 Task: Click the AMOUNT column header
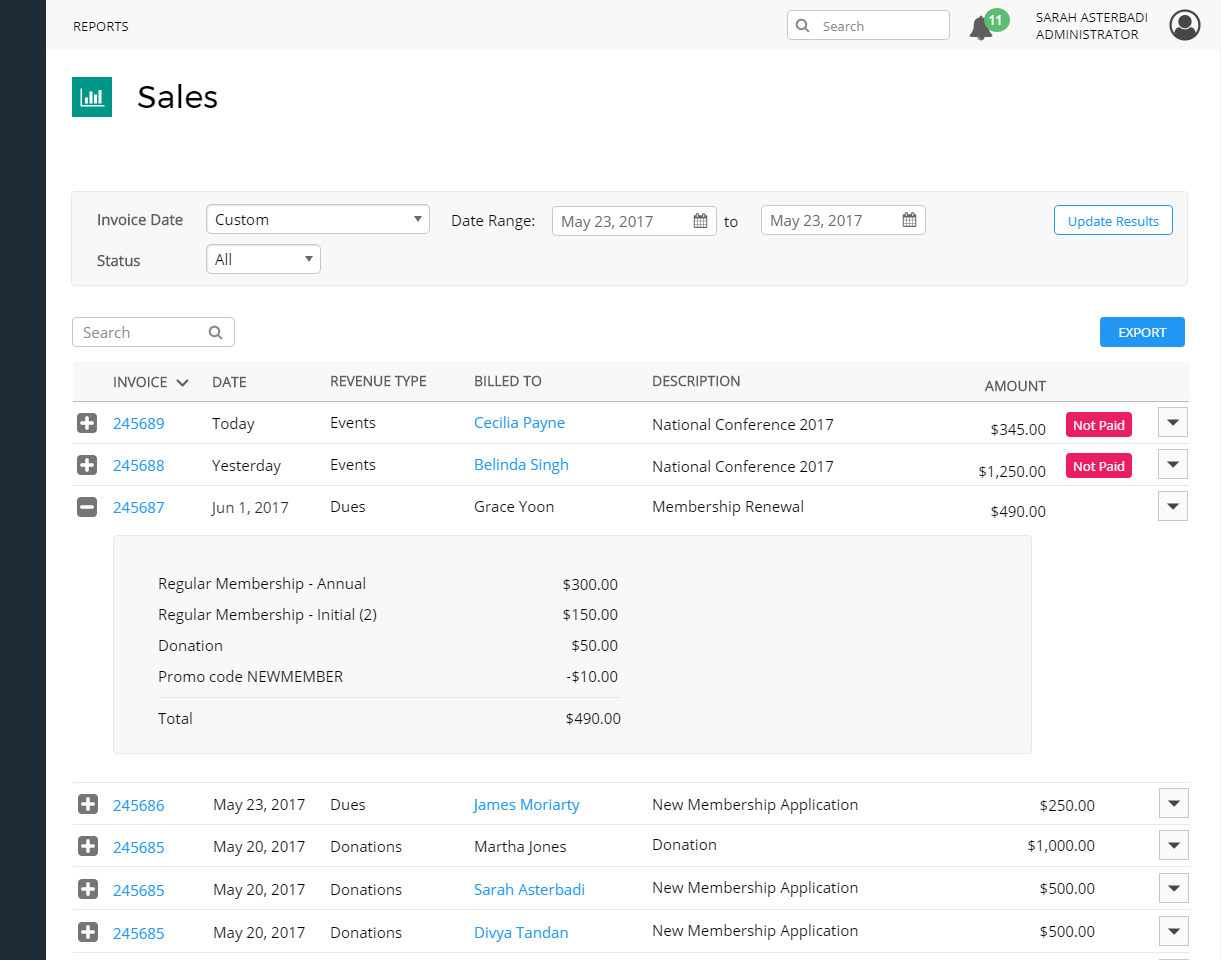[x=1015, y=386]
